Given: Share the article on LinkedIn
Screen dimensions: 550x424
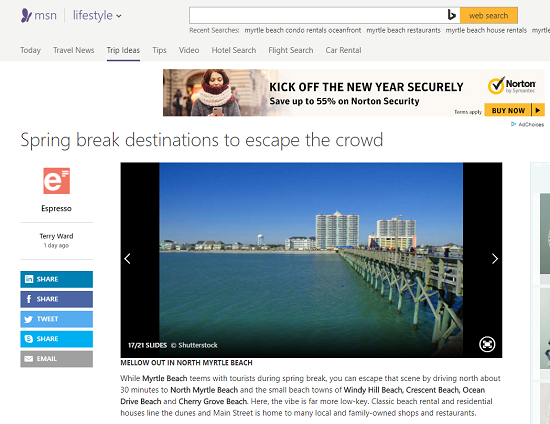Looking at the screenshot, I should (56, 279).
